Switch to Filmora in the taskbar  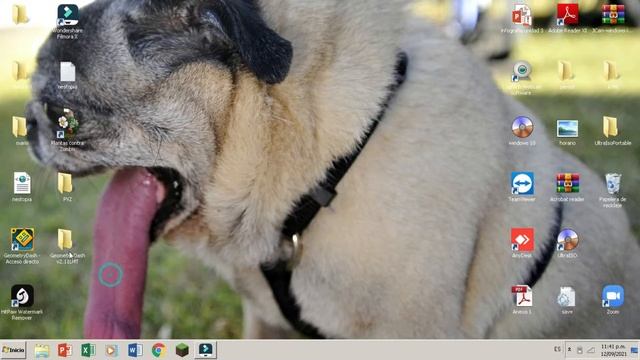205,350
